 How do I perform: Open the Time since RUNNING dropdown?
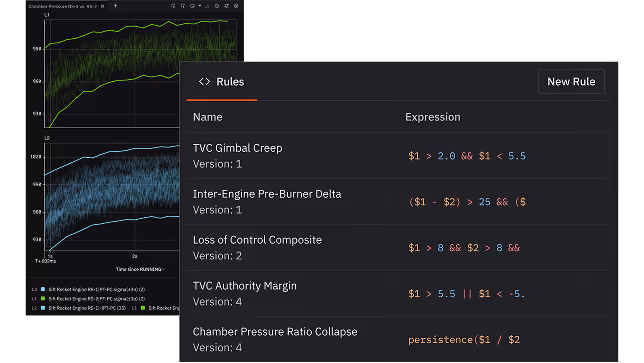(x=140, y=269)
